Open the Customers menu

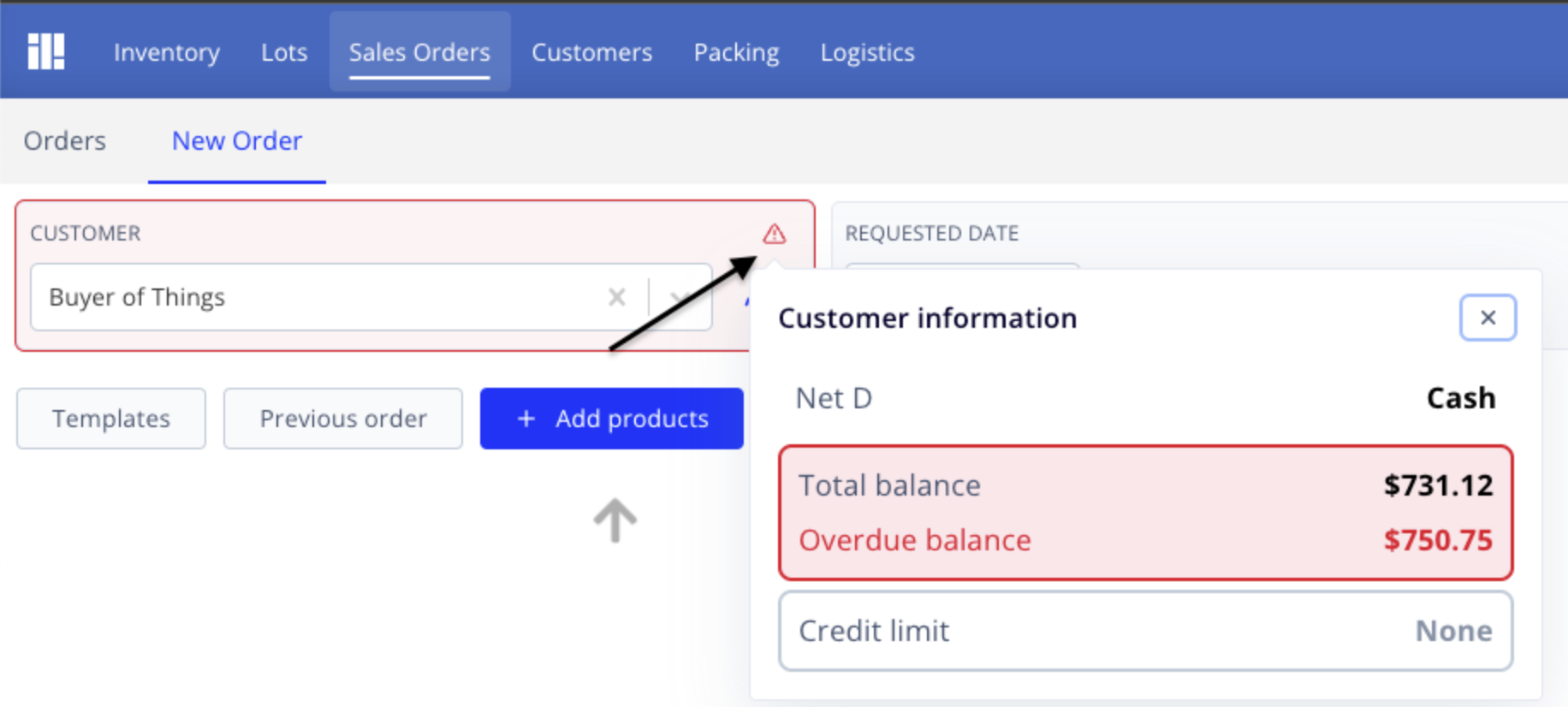(x=591, y=52)
